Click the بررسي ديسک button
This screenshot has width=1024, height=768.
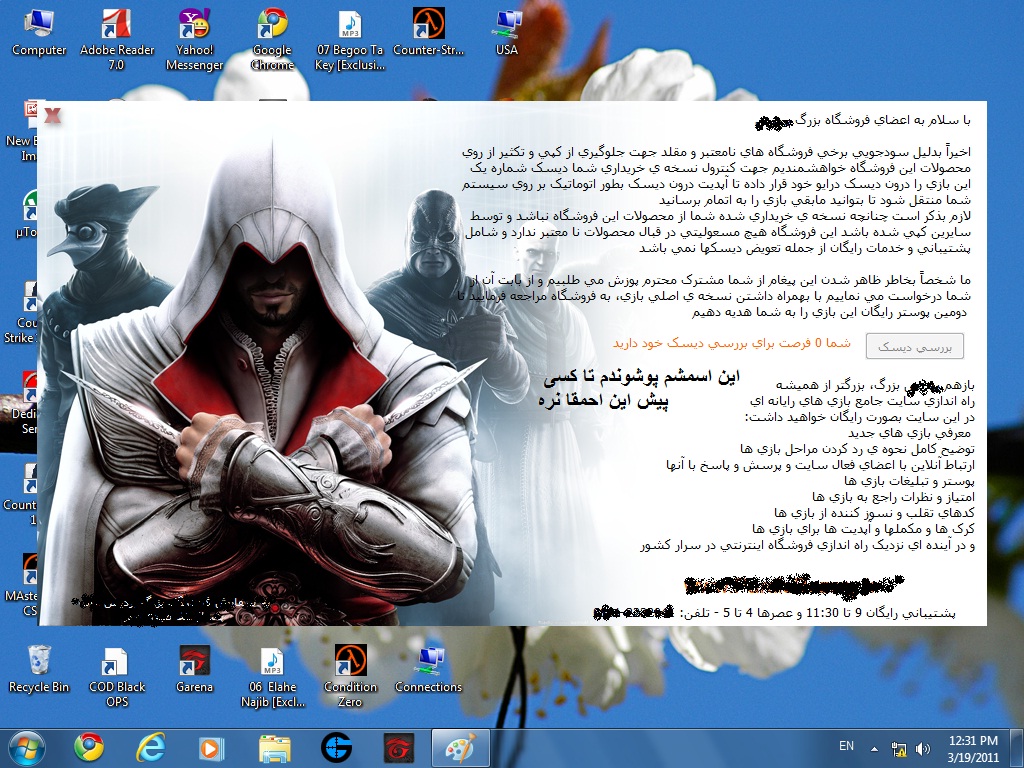coord(914,347)
